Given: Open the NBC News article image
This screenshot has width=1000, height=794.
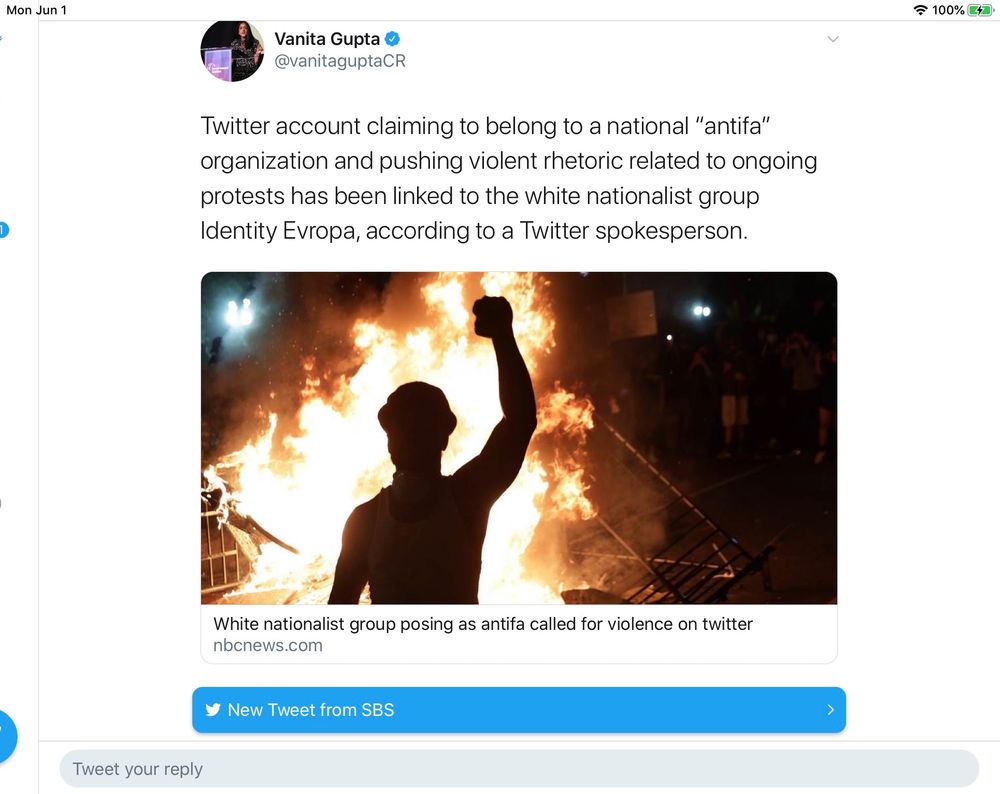Looking at the screenshot, I should point(518,438).
